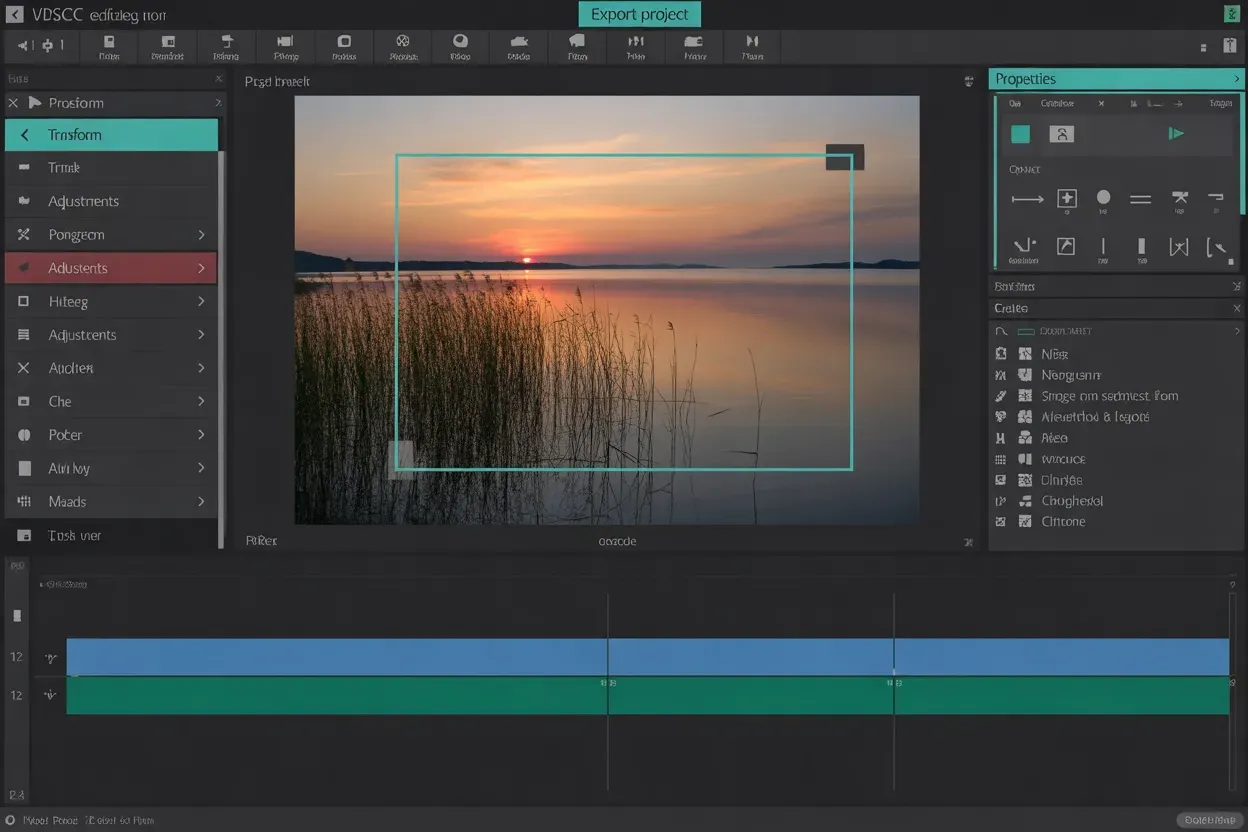Click the Stifdite section header
This screenshot has width=1248, height=832.
(1116, 286)
